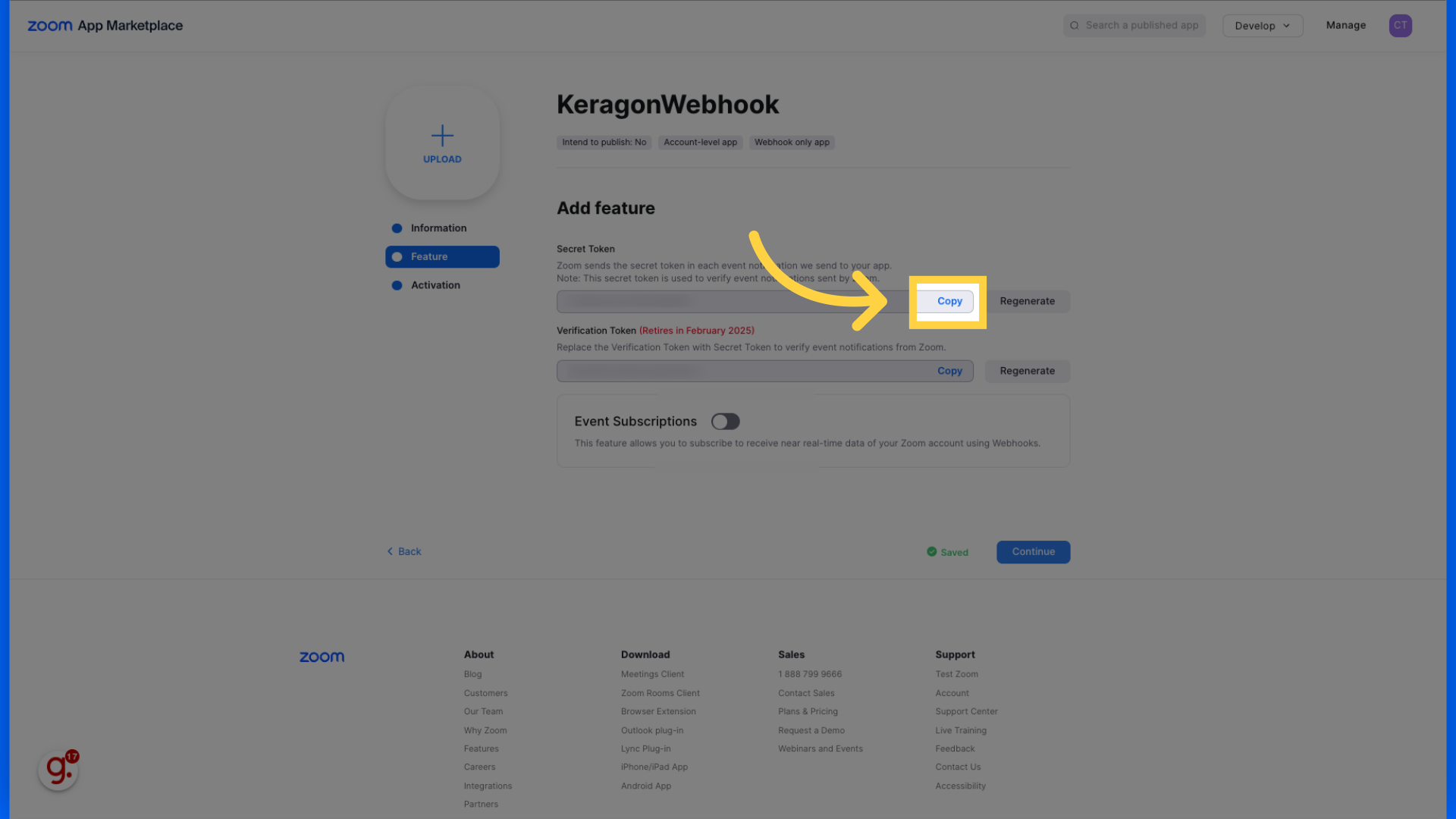Click the plus upload icon
Image resolution: width=1456 pixels, height=819 pixels.
tap(442, 136)
